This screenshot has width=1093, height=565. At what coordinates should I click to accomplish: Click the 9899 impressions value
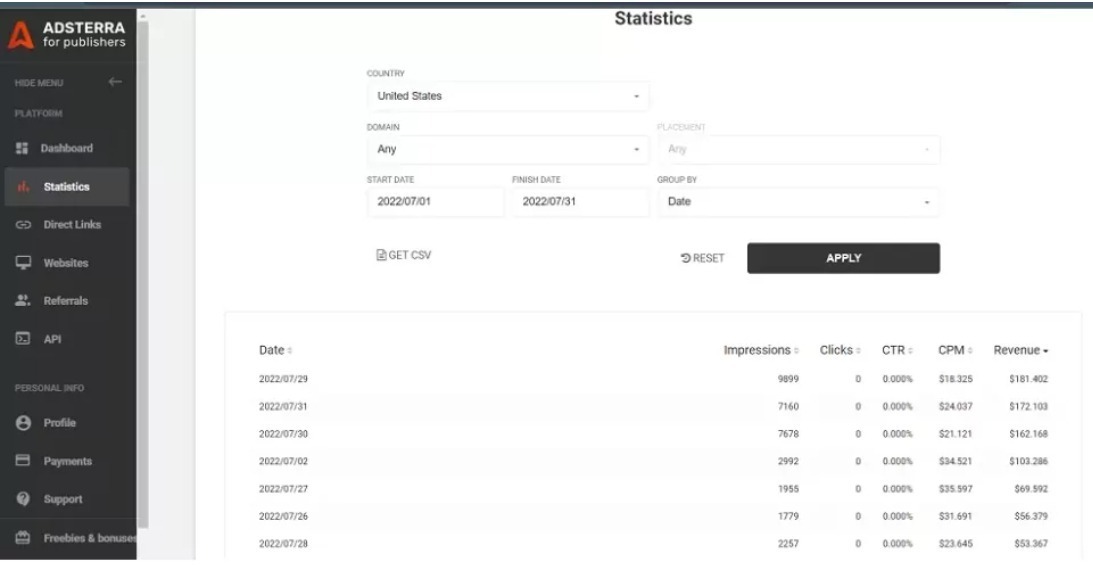tap(788, 379)
